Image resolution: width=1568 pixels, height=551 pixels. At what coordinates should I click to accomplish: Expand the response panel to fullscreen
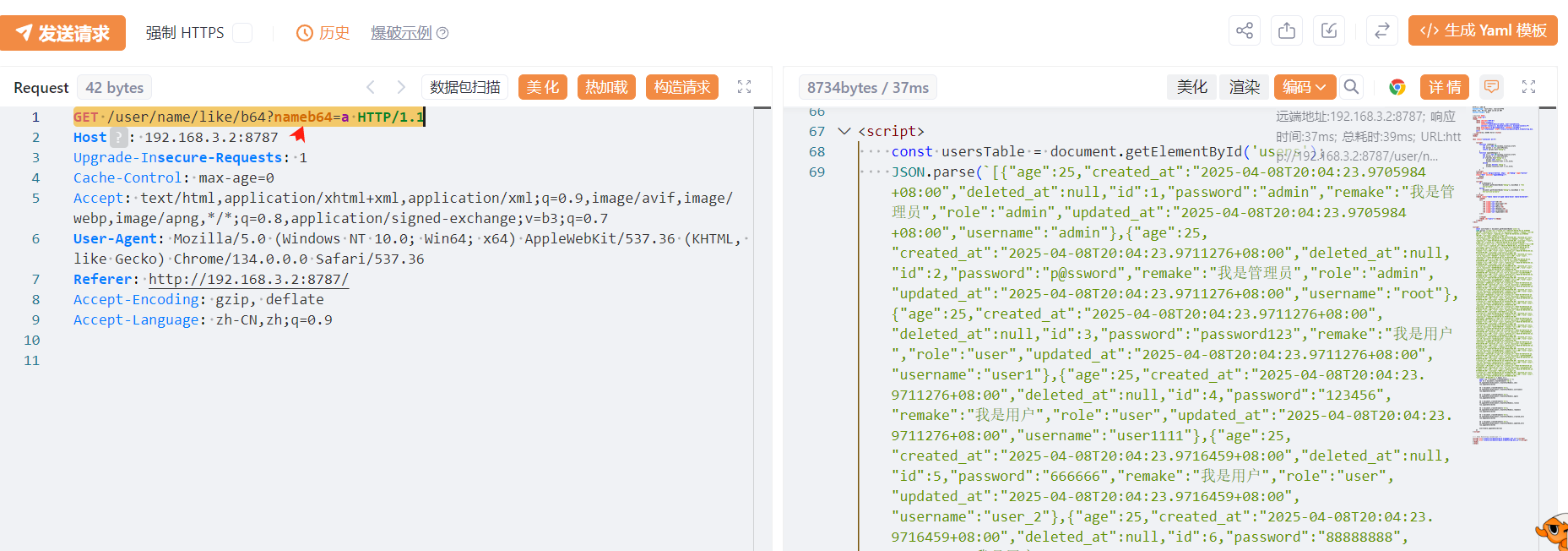click(x=1528, y=87)
